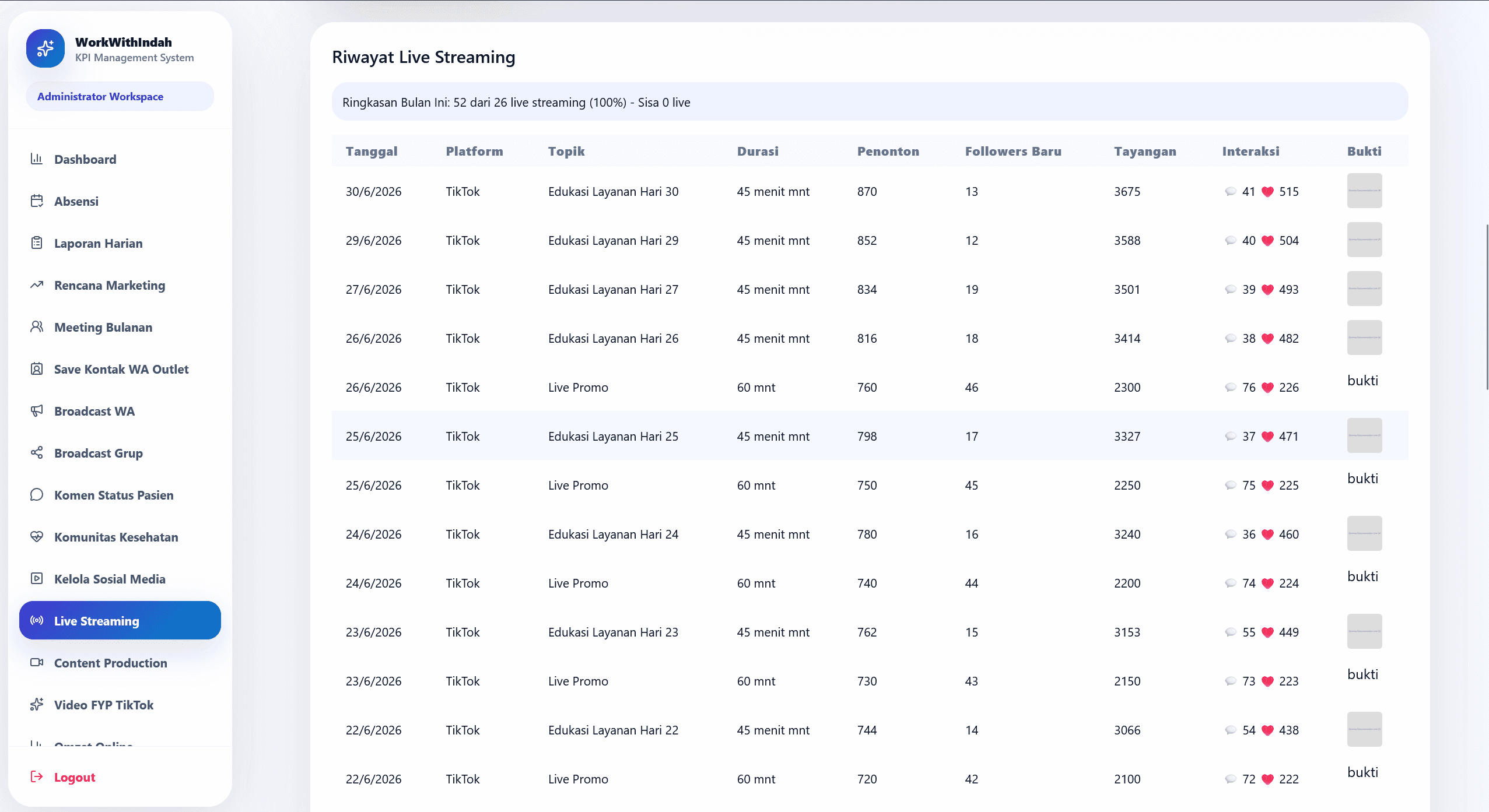Click the comment bubble icon in the 29/6/2026 row
Viewport: 1489px width, 812px height.
coord(1231,241)
